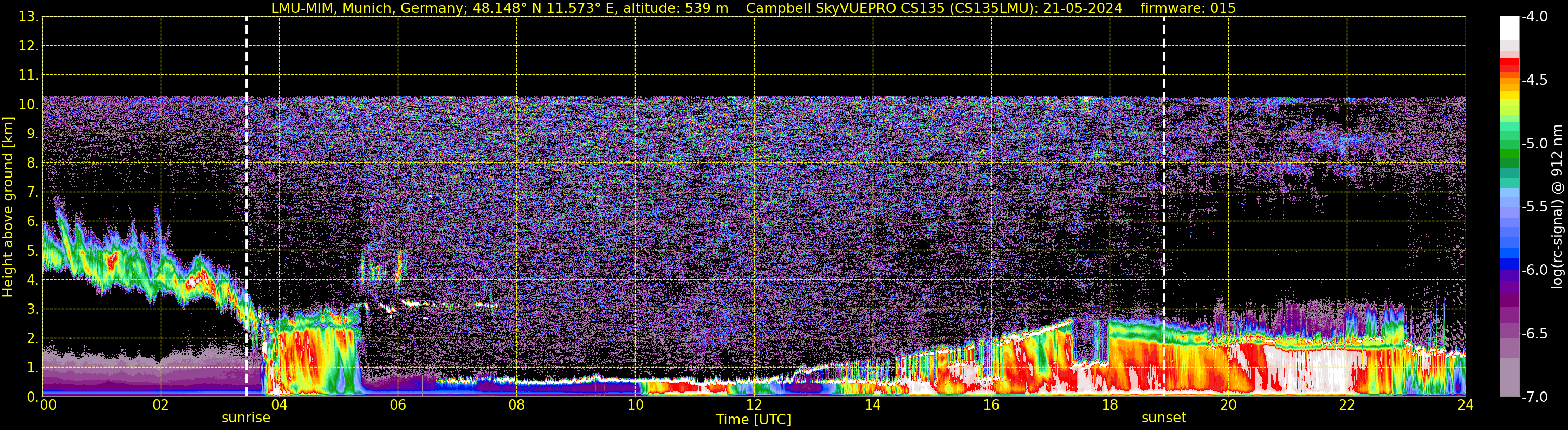Screen dimensions: 1568x430
Task: Click height axis tick label '6.'
Action: point(32,221)
